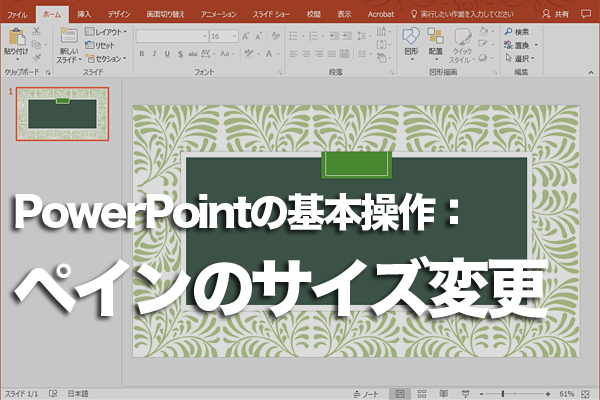The image size is (600, 400).
Task: Click the 検索 find button
Action: point(517,32)
